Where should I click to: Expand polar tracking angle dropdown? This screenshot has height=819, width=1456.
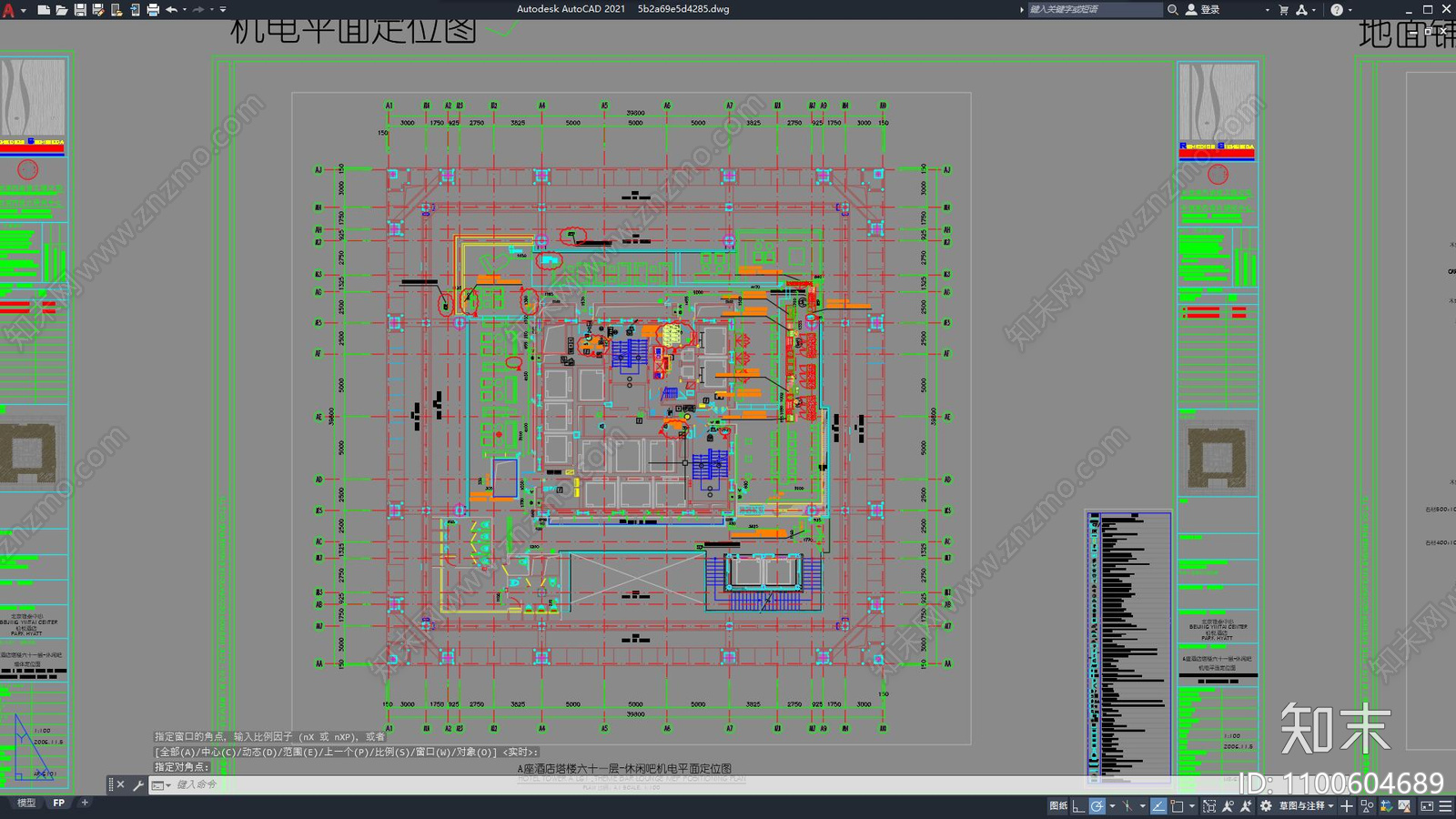click(1112, 805)
